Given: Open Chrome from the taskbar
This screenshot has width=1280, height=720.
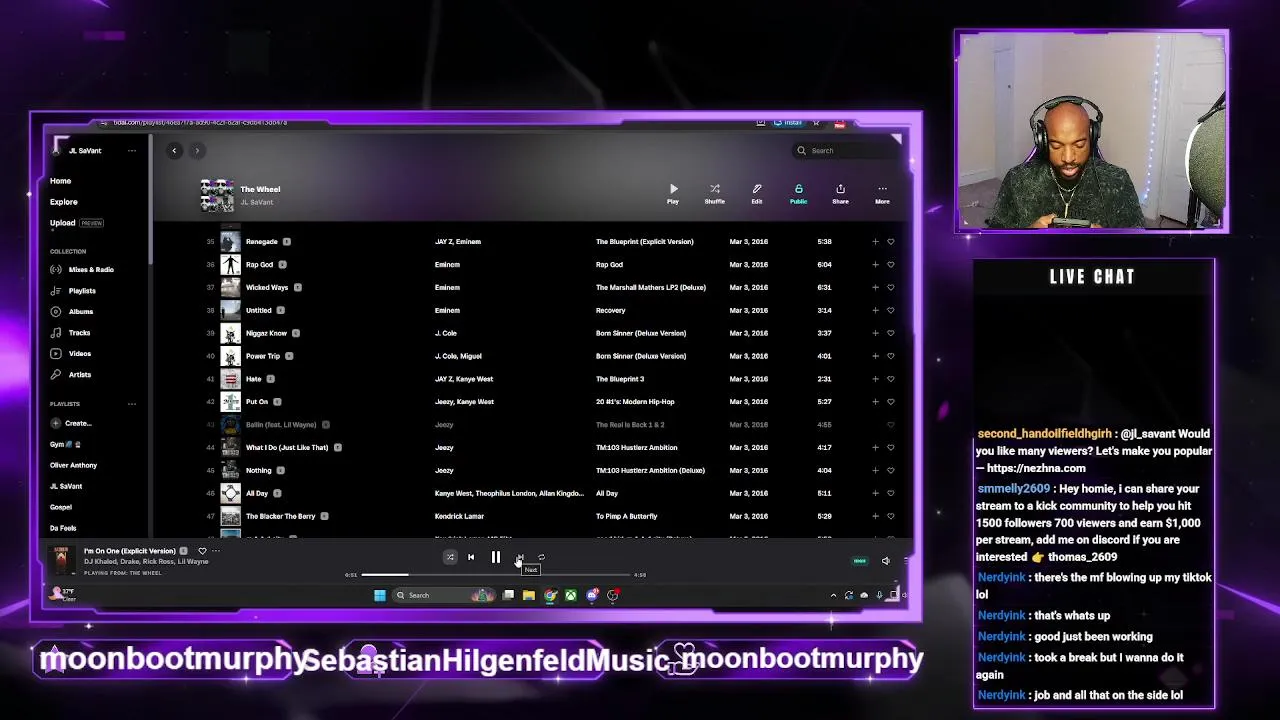Looking at the screenshot, I should click(x=550, y=595).
